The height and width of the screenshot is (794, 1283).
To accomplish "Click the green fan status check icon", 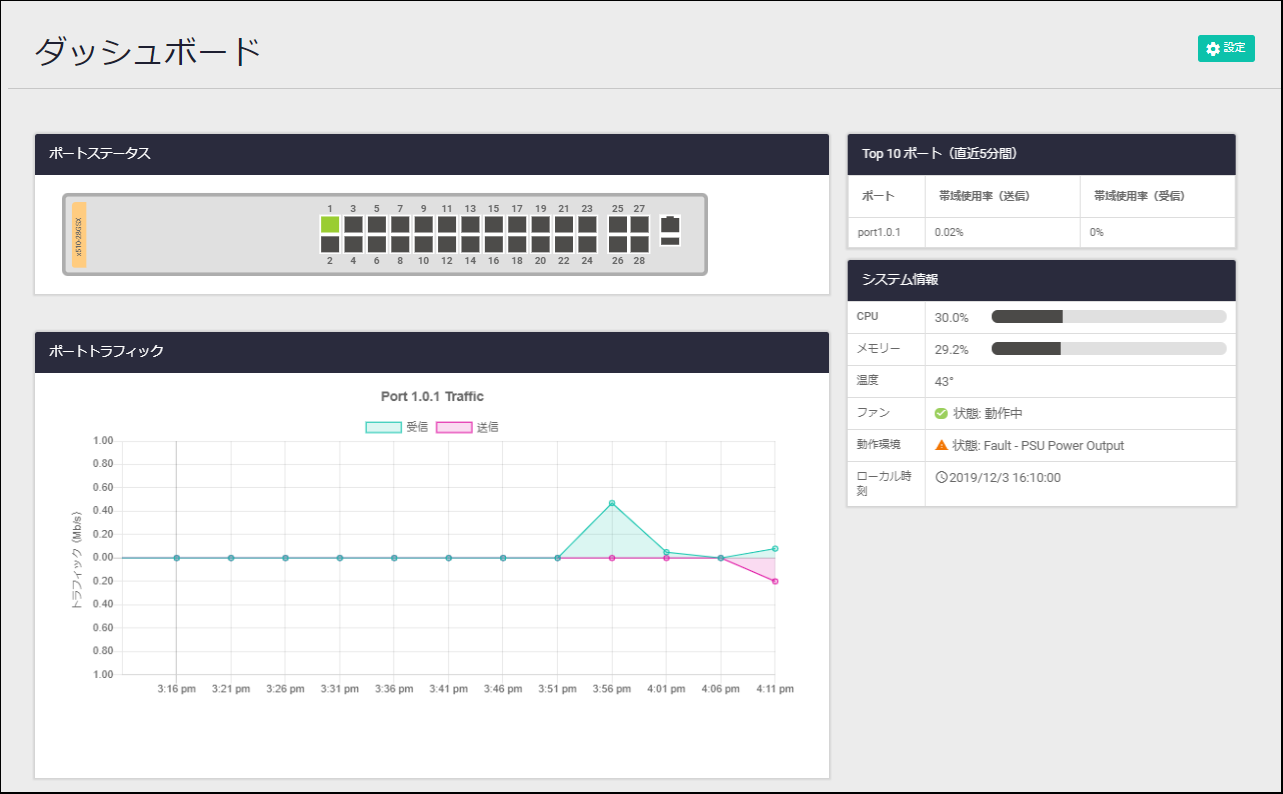I will tap(941, 413).
